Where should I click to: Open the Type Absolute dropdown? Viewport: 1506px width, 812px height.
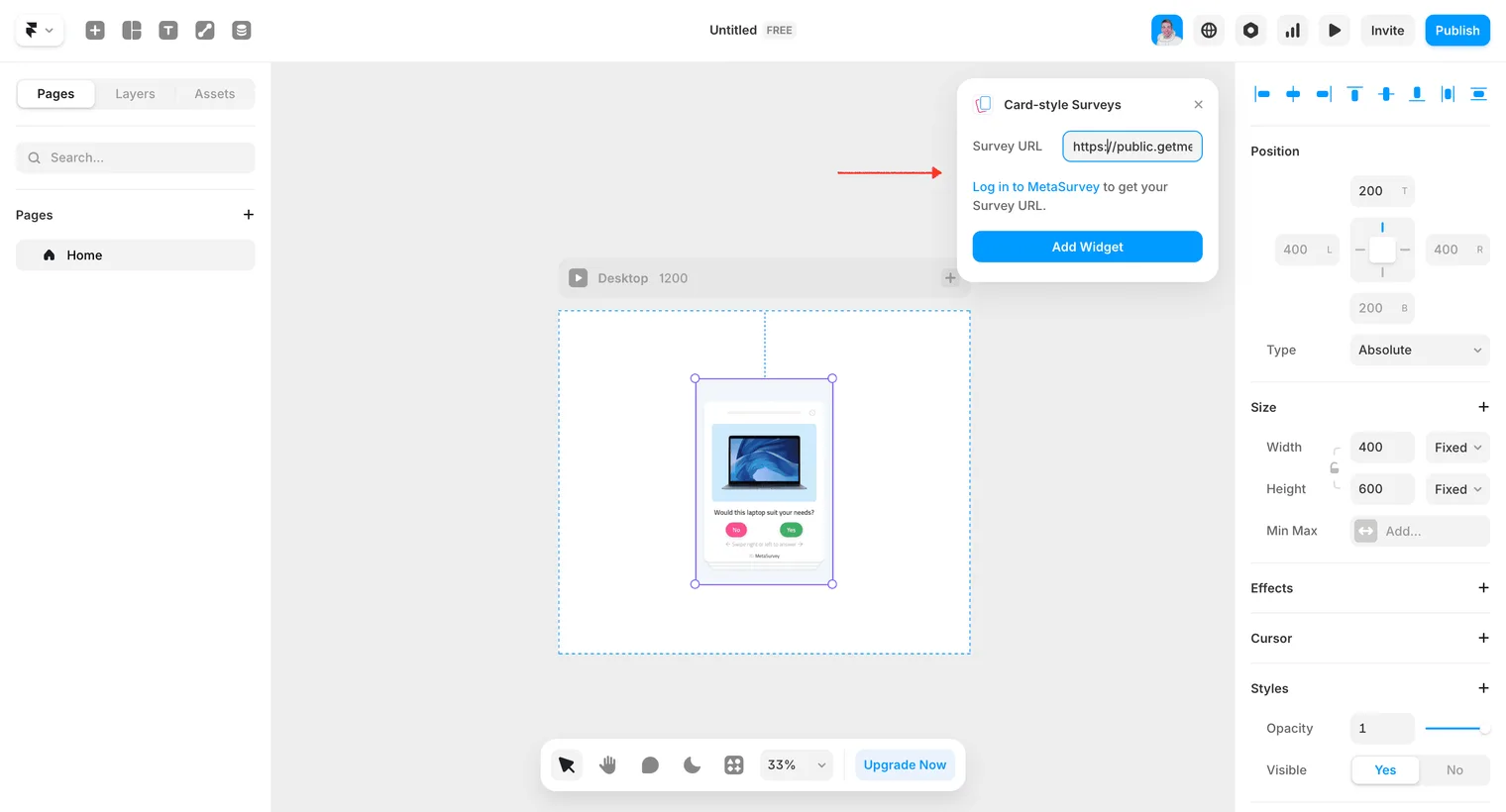[x=1420, y=351]
